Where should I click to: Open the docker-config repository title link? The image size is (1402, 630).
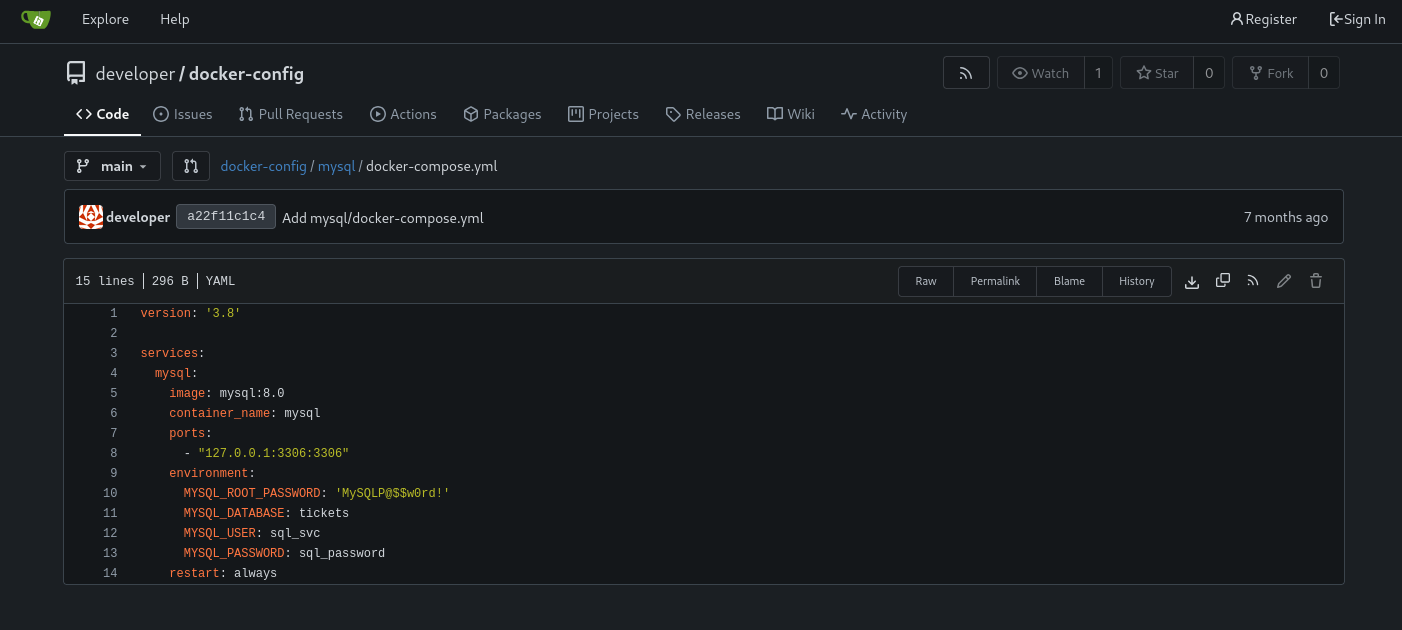coord(246,73)
